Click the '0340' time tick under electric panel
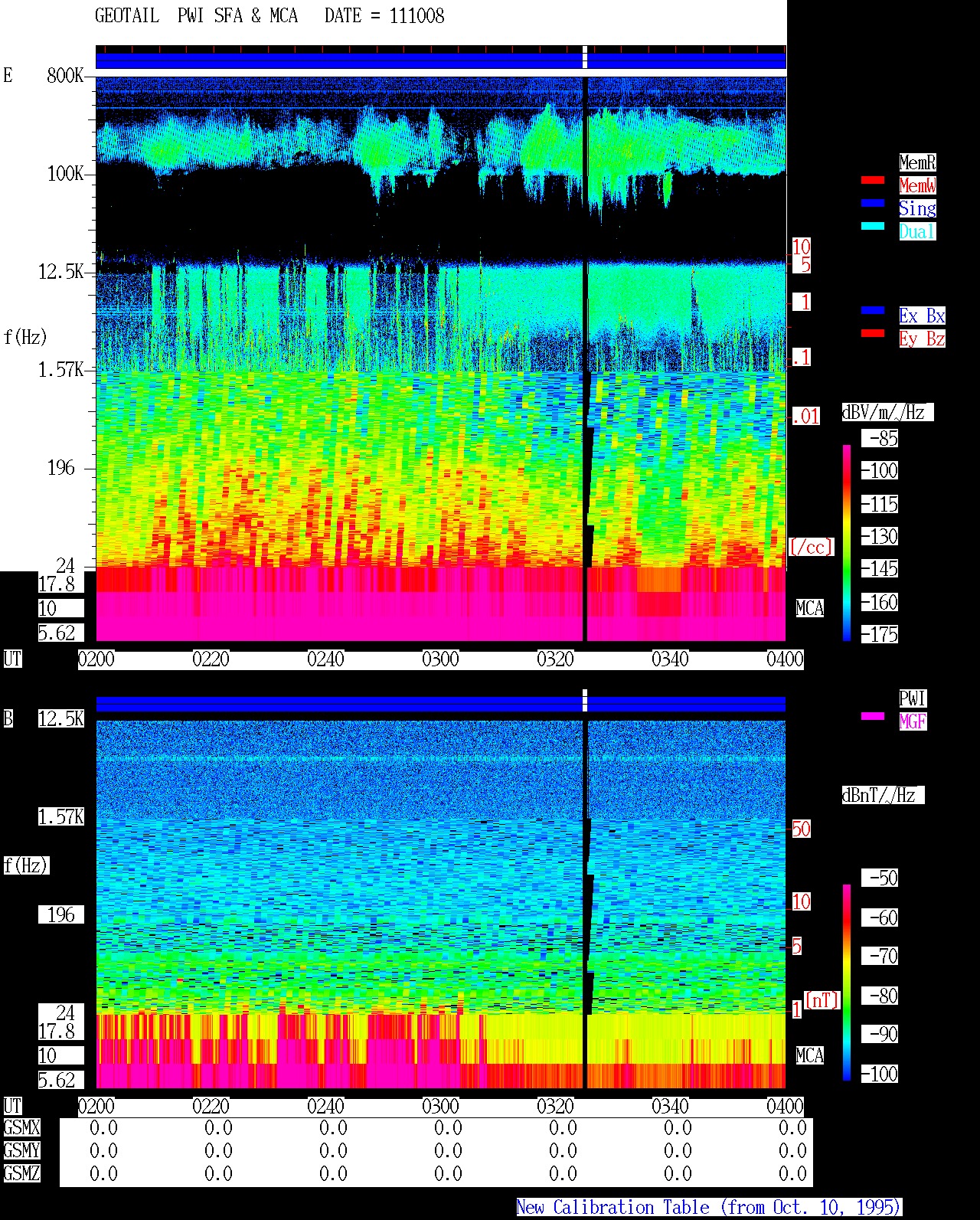The image size is (980, 1220). click(x=670, y=659)
